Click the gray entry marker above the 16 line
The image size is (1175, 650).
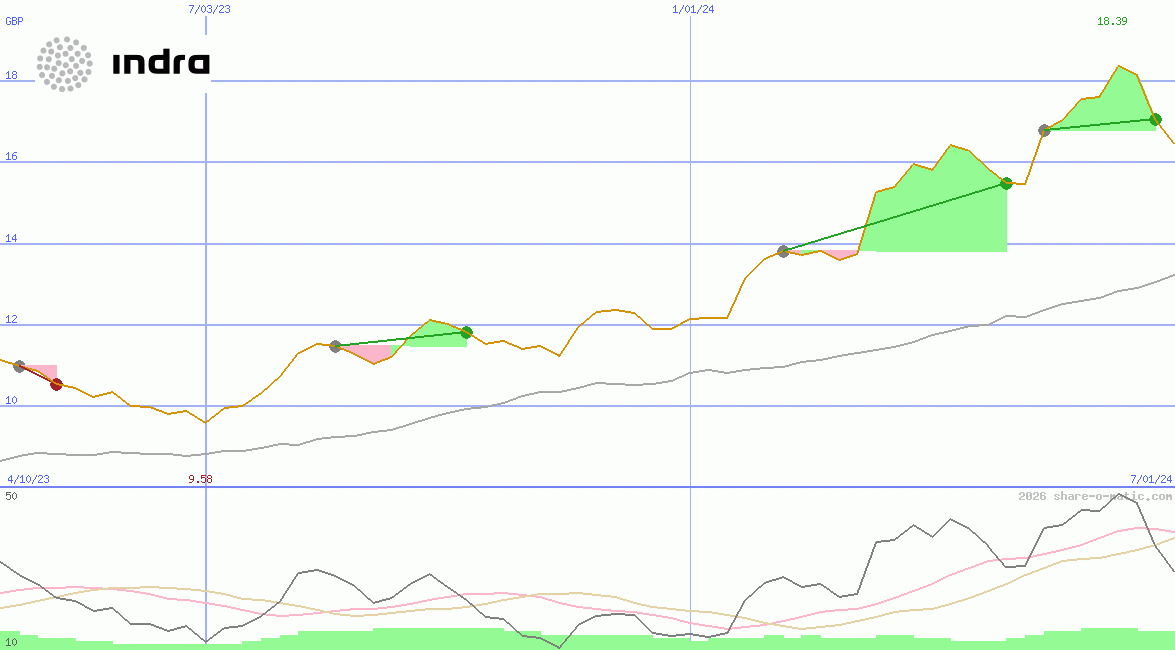(x=1044, y=130)
